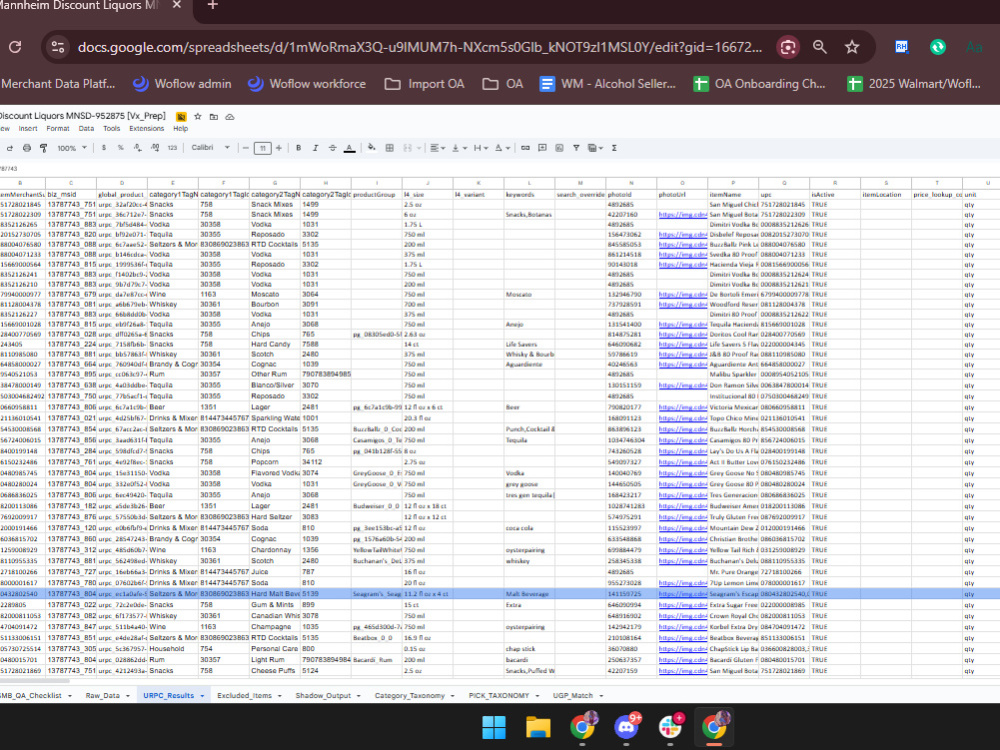Open the fill color picker
The width and height of the screenshot is (1000, 750).
click(372, 148)
